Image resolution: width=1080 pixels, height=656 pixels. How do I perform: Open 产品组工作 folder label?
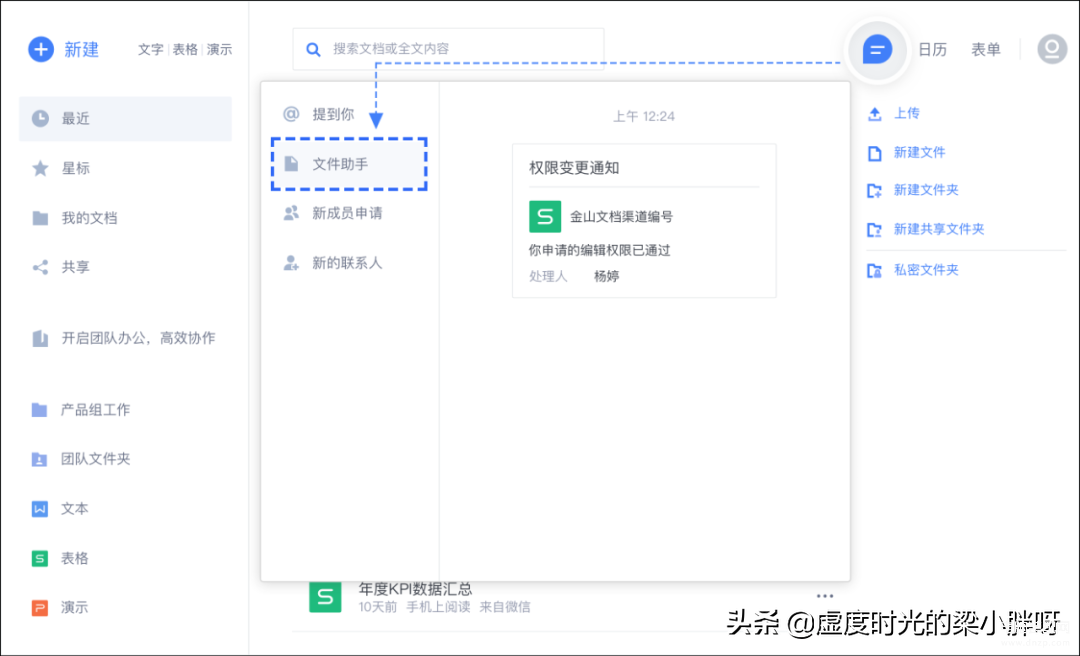[96, 410]
